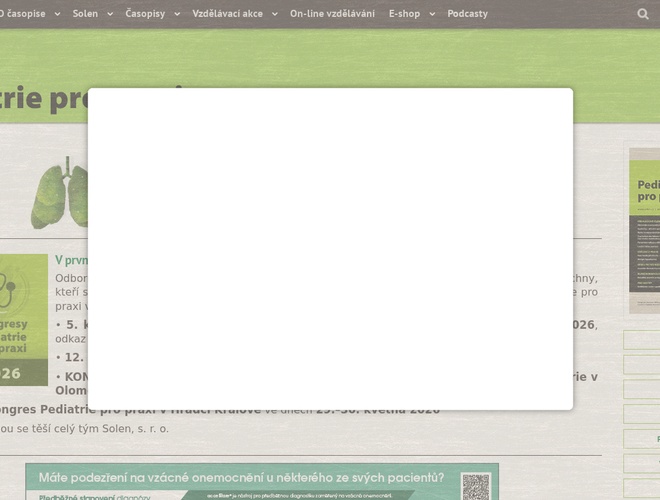Select the first outlined box below the magazine cover

point(641,340)
